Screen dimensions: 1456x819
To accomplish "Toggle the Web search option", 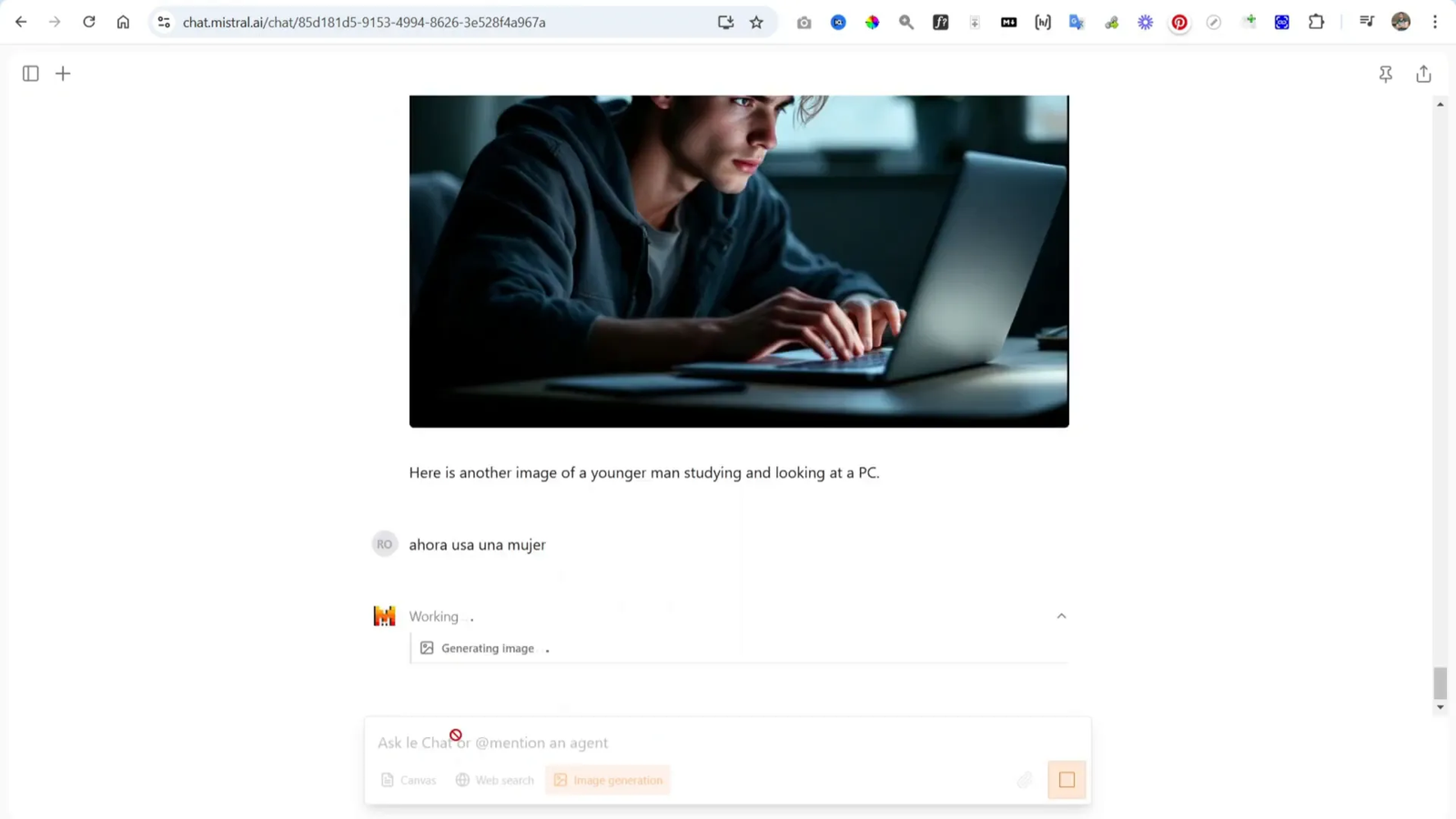I will (x=495, y=780).
